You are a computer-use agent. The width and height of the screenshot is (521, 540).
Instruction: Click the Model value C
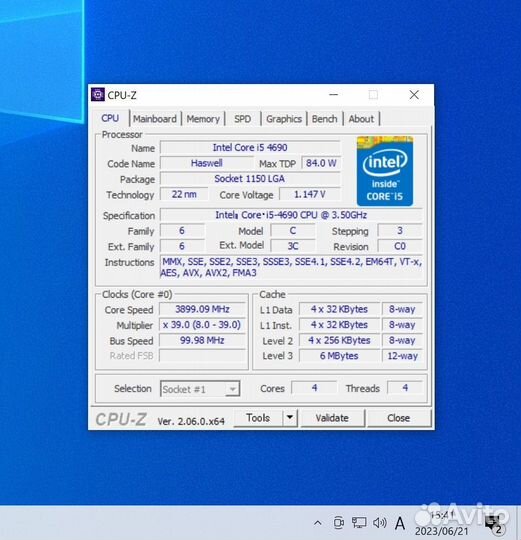[293, 231]
